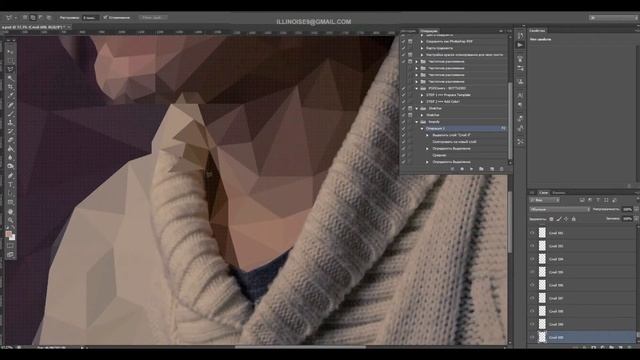
Task: Open the History panel from the collapsed dock
Action: [520, 36]
